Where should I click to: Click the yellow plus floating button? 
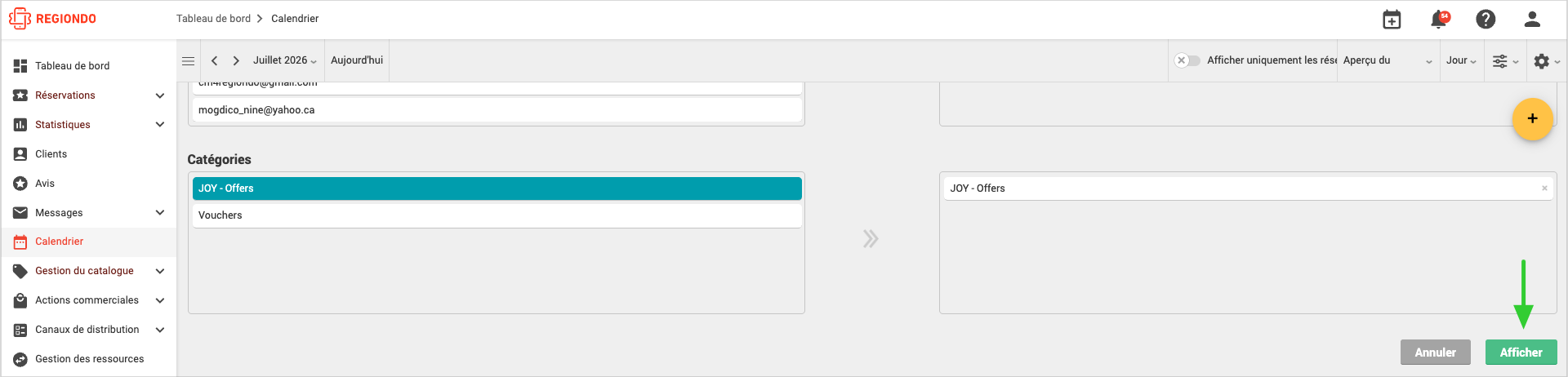coord(1532,118)
